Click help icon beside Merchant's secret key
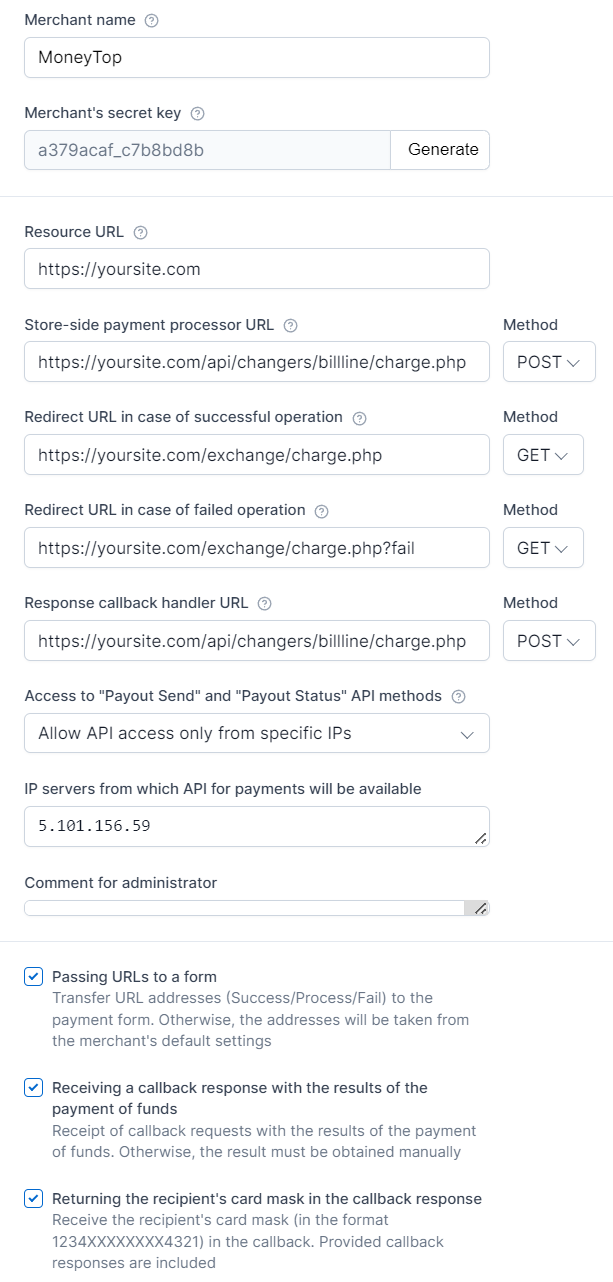The width and height of the screenshot is (613, 1282). point(197,114)
